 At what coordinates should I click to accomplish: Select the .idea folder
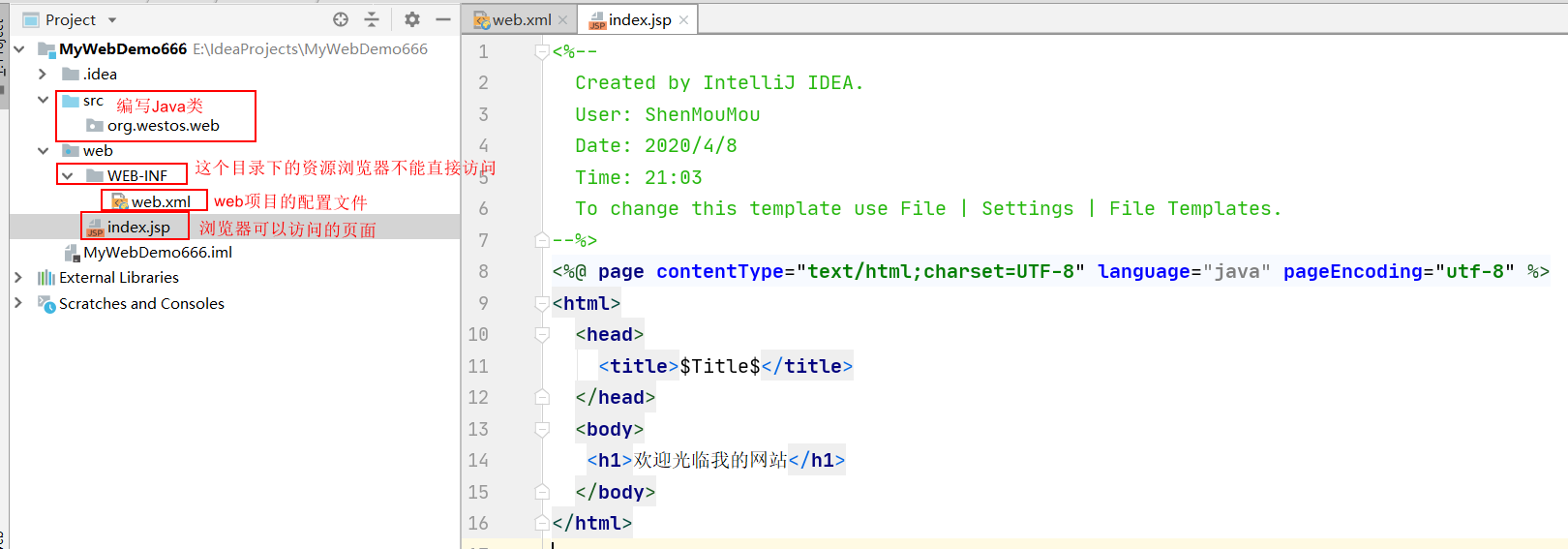[100, 74]
